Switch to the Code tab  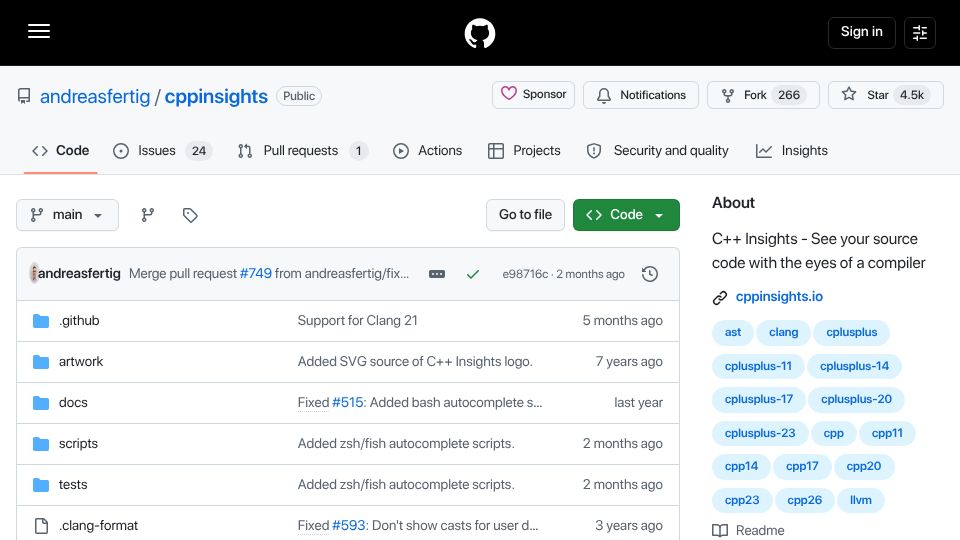click(61, 151)
